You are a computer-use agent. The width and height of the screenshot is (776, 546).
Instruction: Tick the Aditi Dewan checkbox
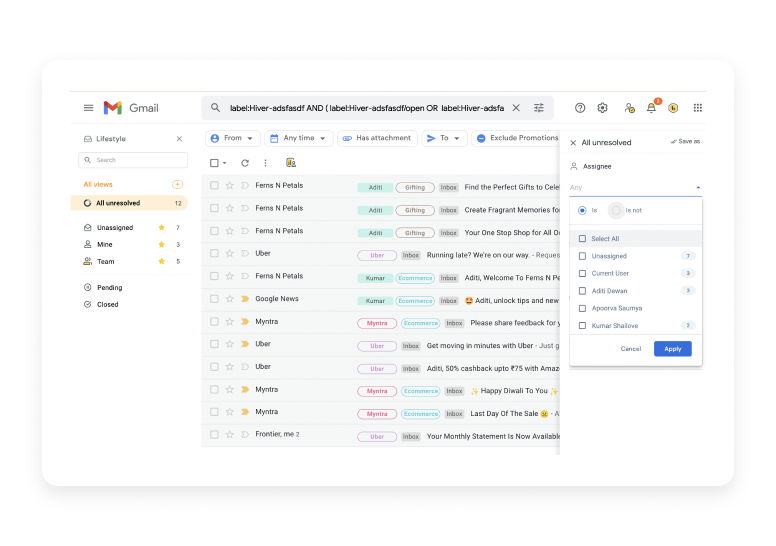click(583, 291)
